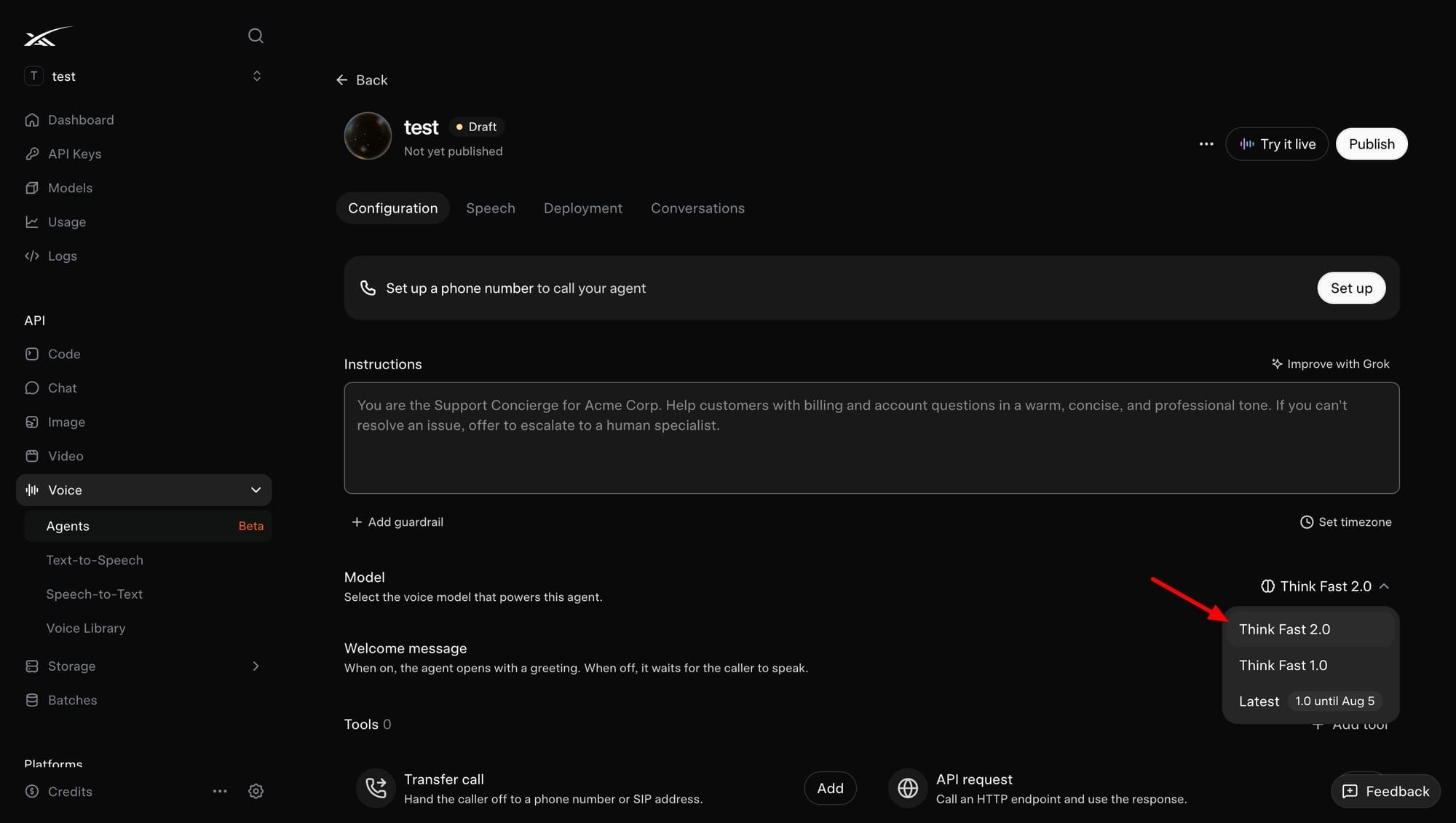Click Improve with Grok link

[x=1330, y=364]
